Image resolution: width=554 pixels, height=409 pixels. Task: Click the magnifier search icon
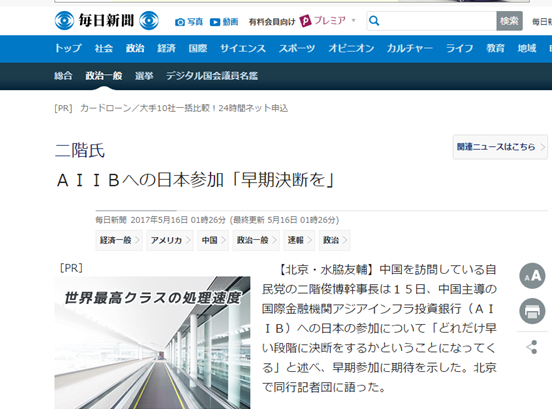coord(374,21)
